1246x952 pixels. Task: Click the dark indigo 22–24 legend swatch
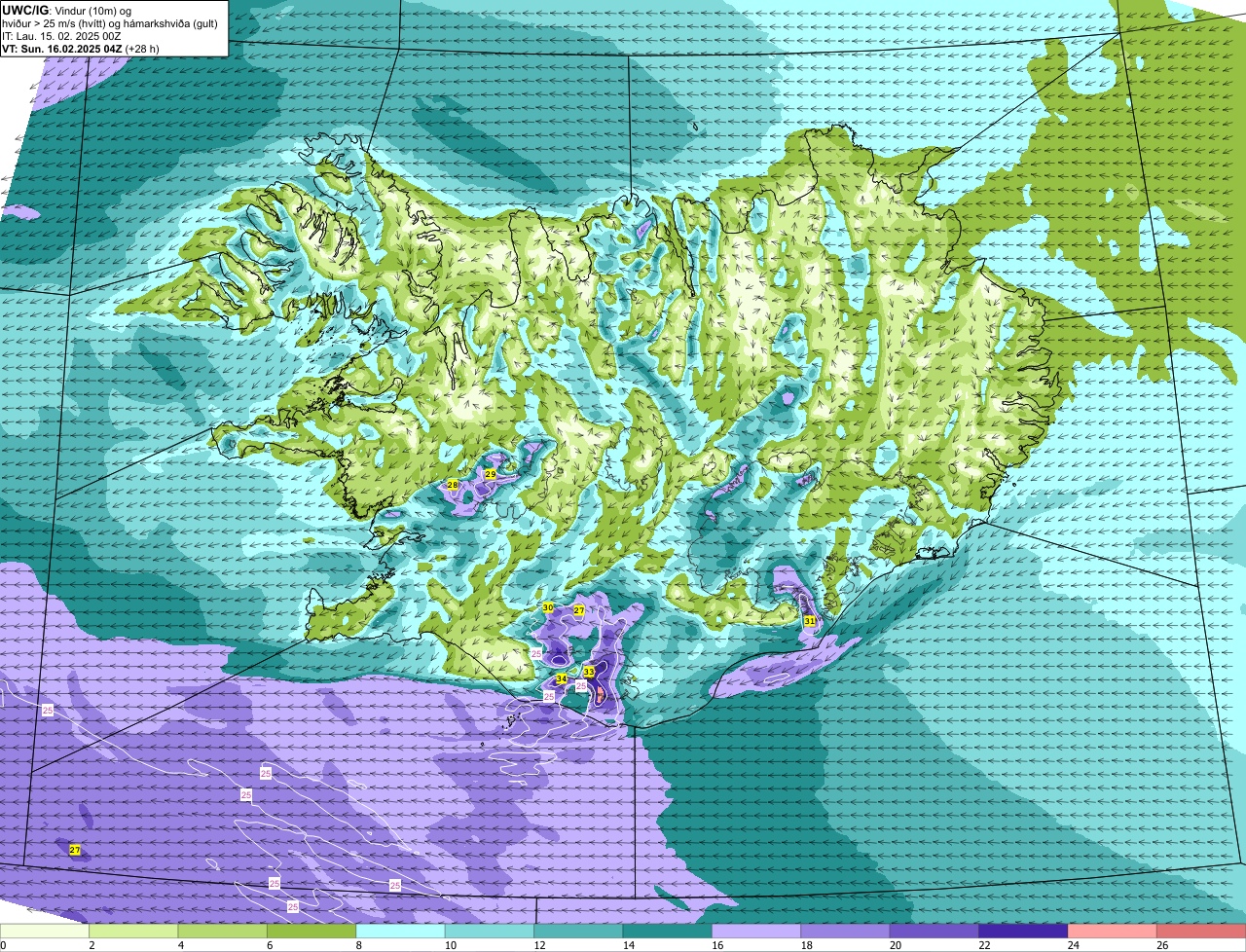[1023, 932]
